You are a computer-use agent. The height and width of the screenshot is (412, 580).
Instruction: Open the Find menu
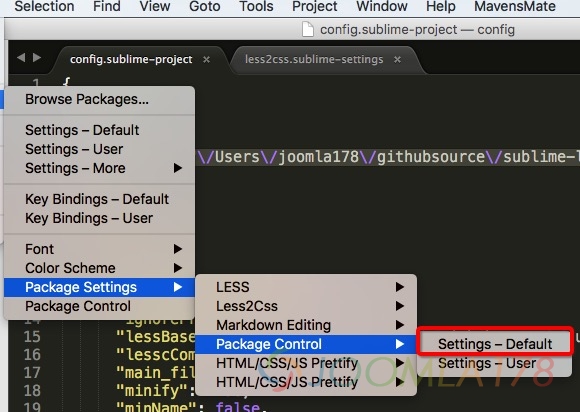(x=107, y=6)
